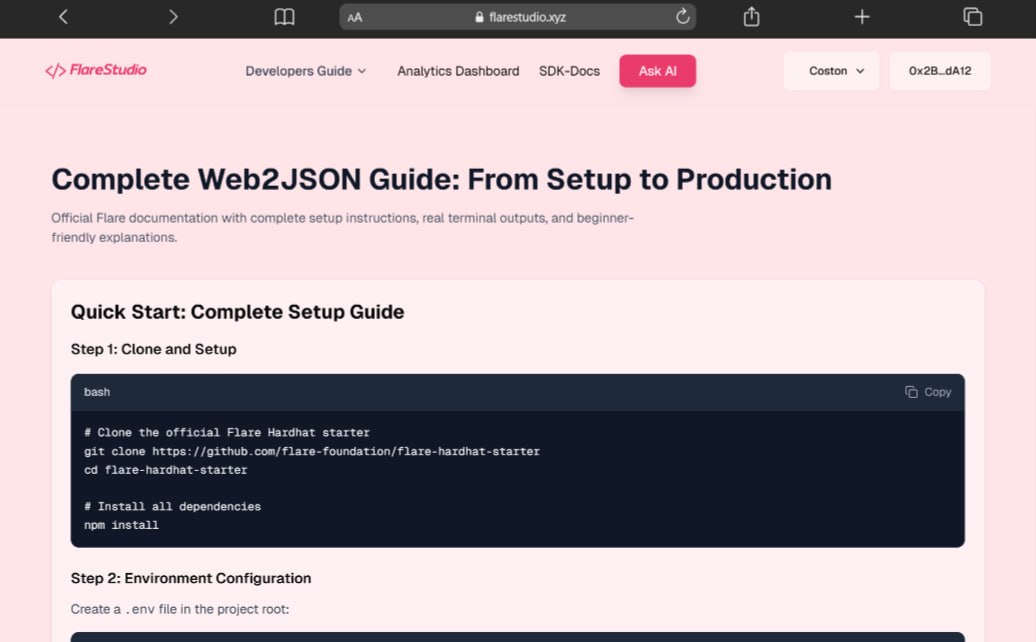This screenshot has height=642, width=1036.
Task: Tap the padlock icon in address bar
Action: click(x=479, y=17)
